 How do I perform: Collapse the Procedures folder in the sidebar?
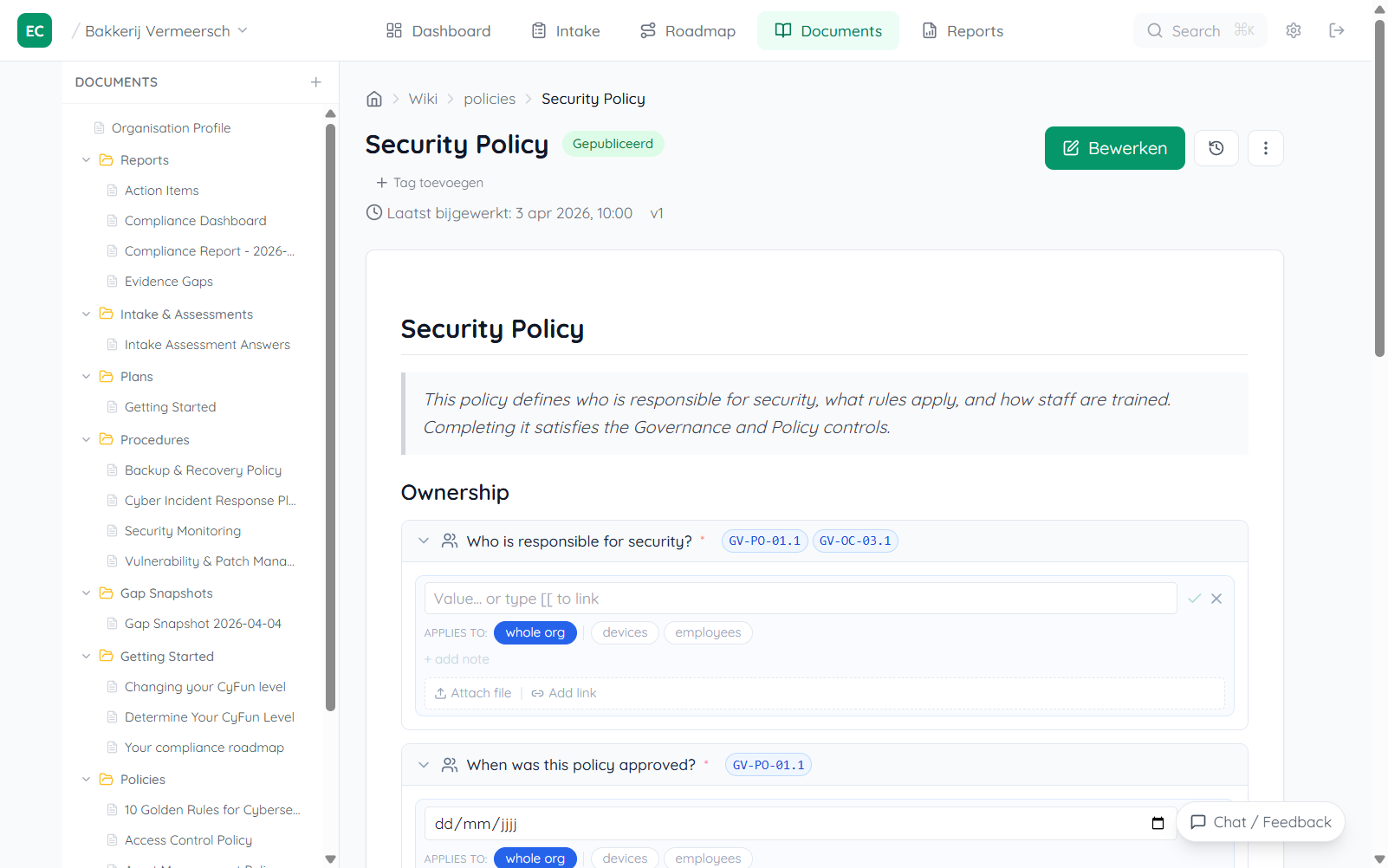point(86,439)
